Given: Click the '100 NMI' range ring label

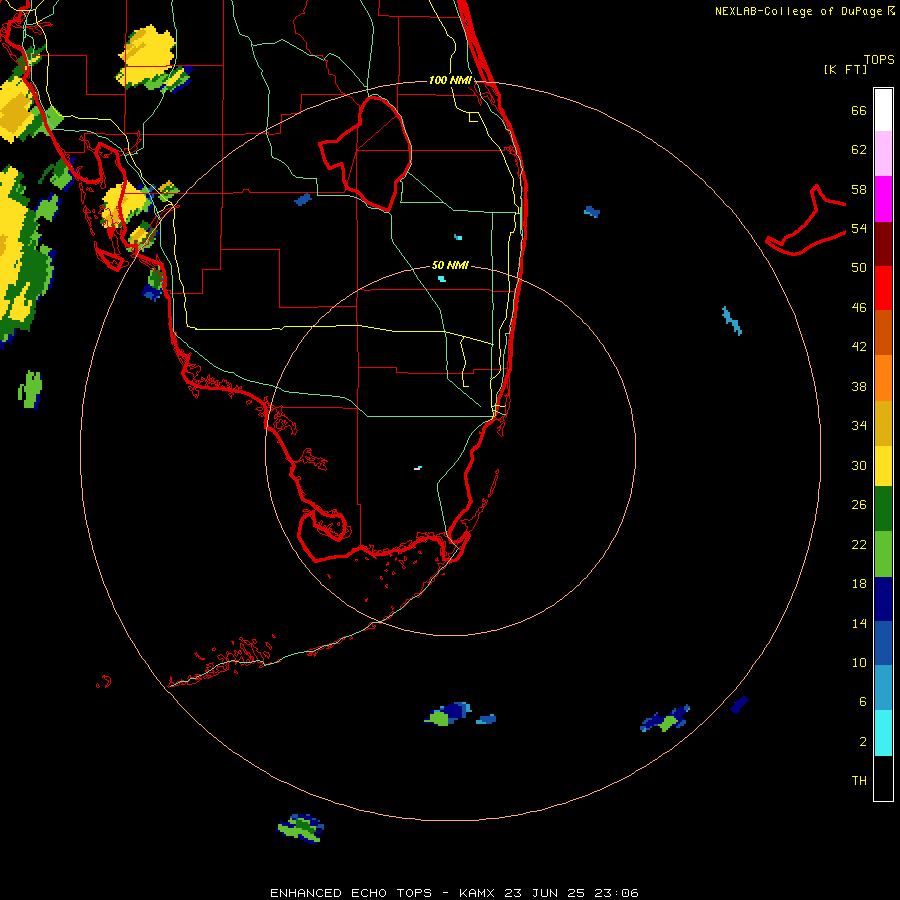Looking at the screenshot, I should point(450,80).
